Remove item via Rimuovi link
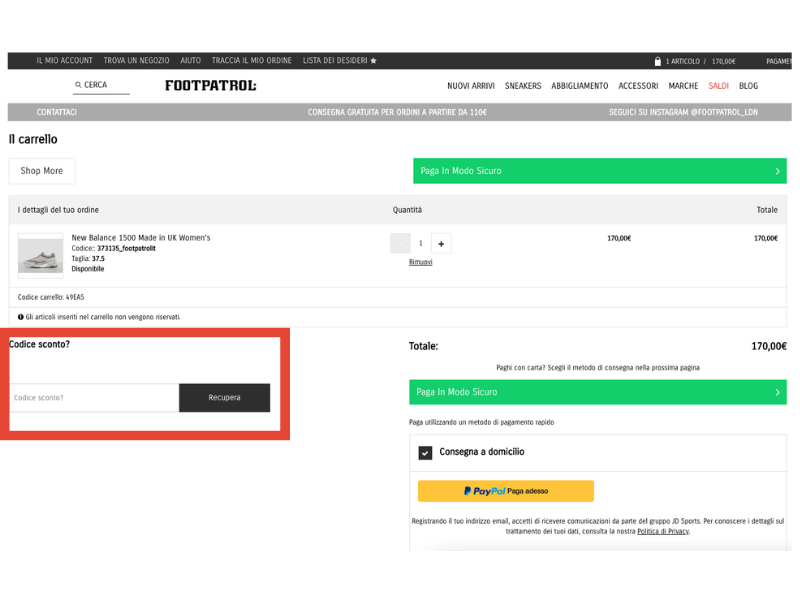The image size is (800, 600). click(420, 262)
